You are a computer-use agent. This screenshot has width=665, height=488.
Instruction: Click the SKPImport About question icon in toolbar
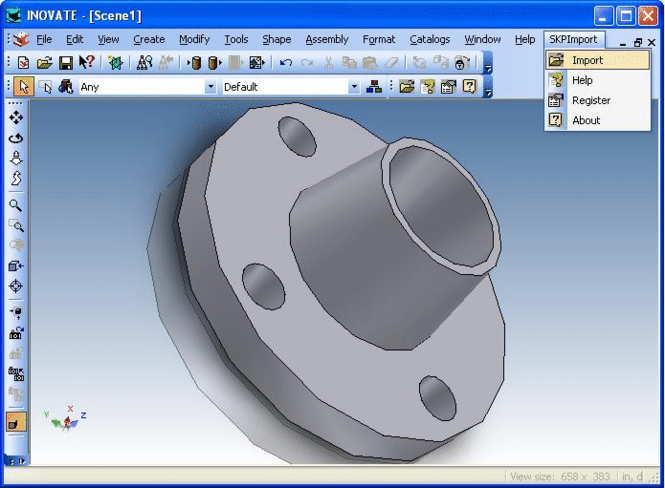tap(469, 86)
